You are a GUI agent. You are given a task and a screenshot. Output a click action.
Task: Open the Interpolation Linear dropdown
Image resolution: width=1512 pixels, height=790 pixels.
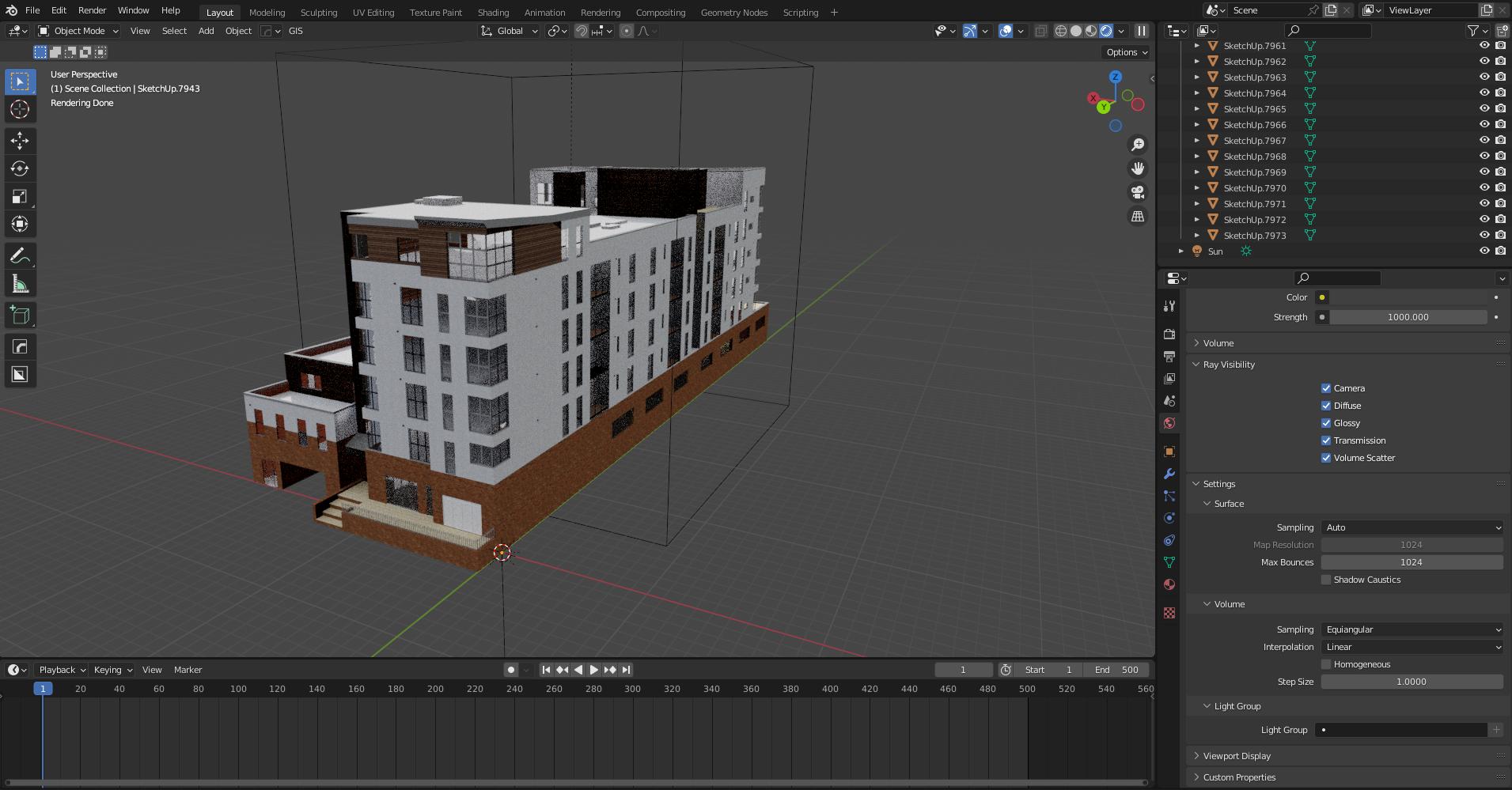pyautogui.click(x=1412, y=647)
